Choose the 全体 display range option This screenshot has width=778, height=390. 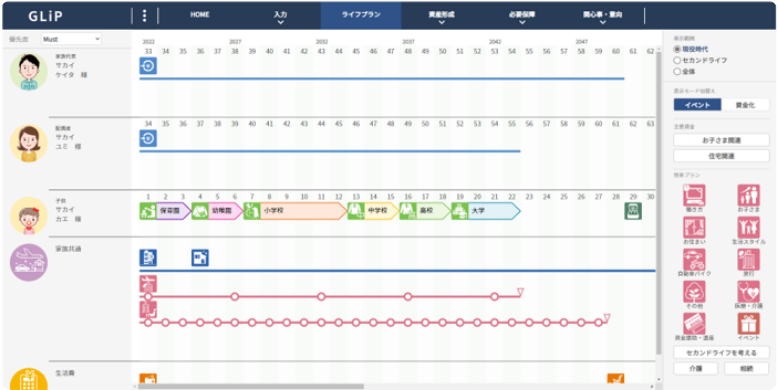pos(677,71)
